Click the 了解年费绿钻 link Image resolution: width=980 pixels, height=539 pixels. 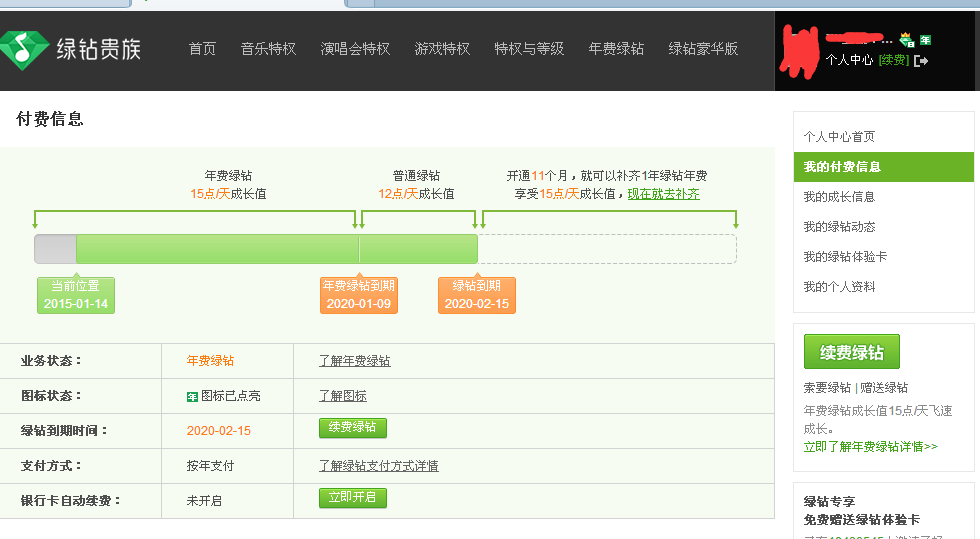[x=354, y=361]
